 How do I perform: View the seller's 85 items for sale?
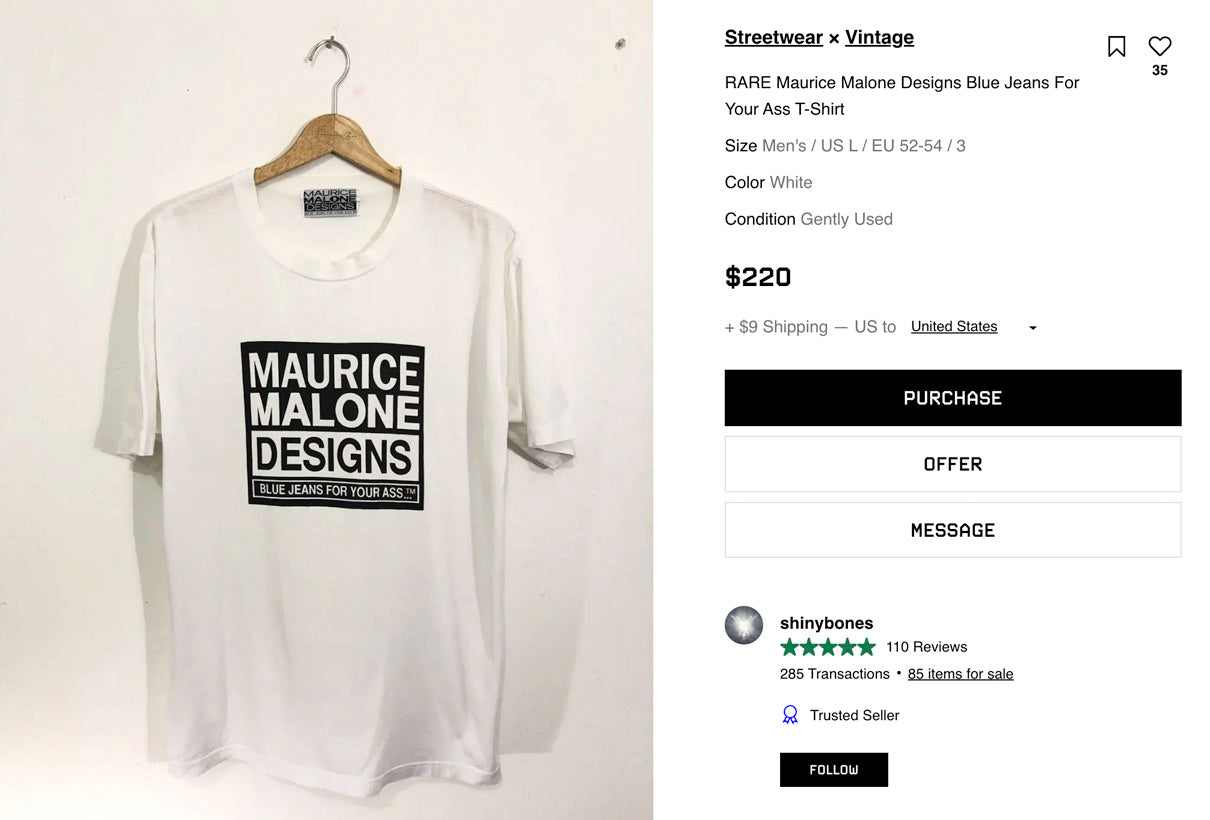pos(960,674)
